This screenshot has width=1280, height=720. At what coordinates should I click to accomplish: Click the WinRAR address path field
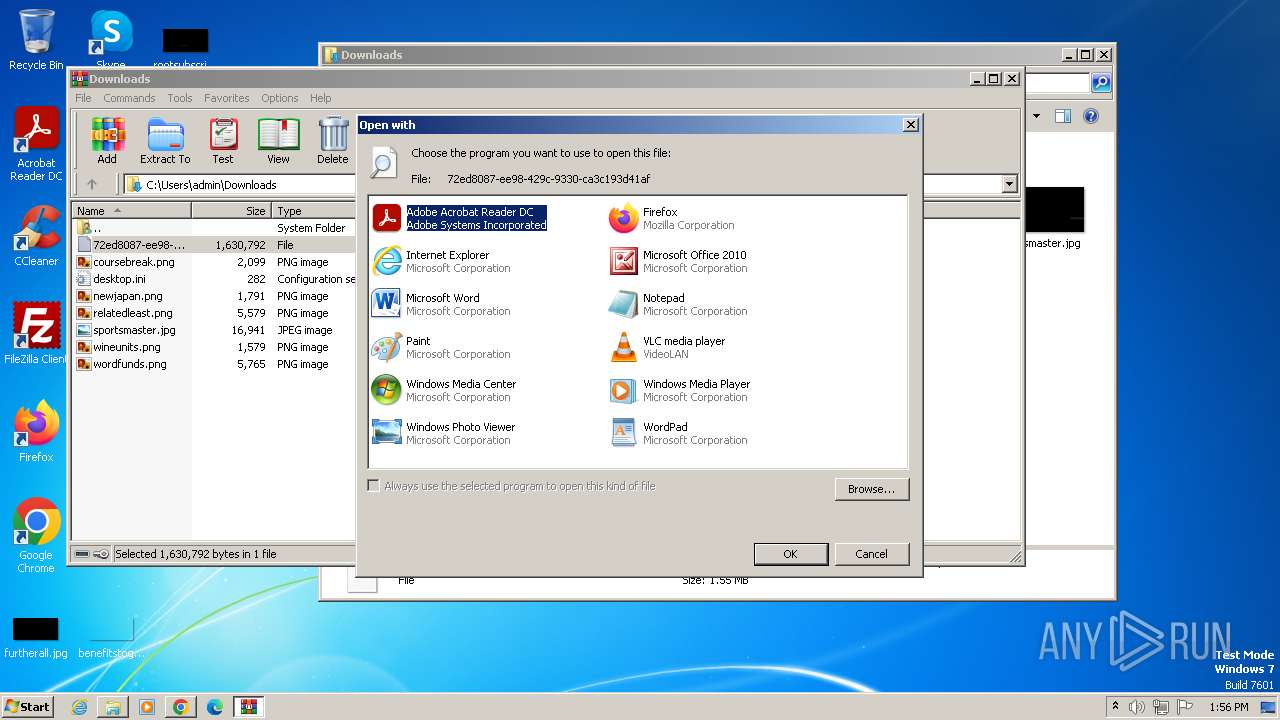click(x=570, y=184)
